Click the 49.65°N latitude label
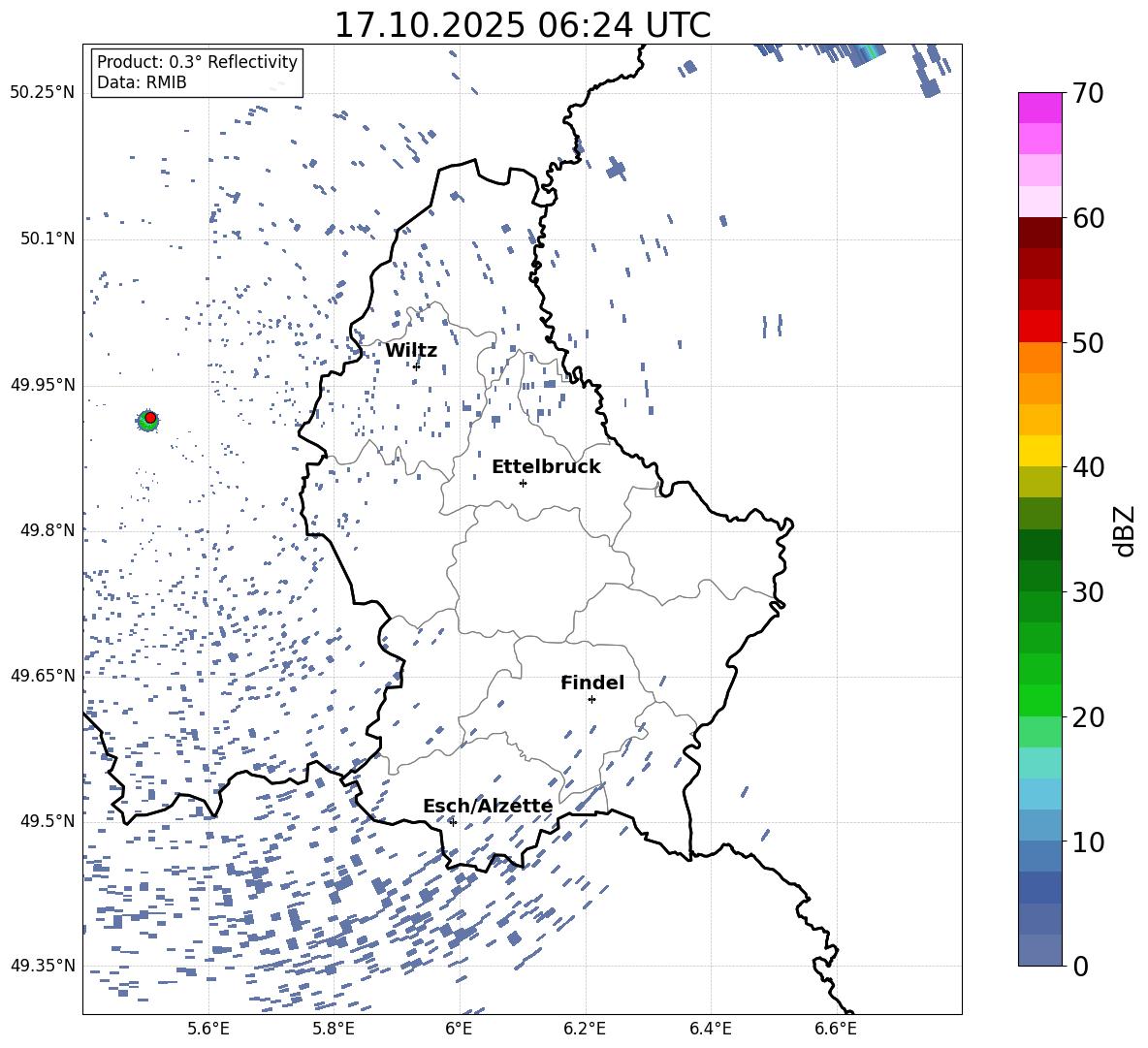Viewport: 1148px width, 1048px height. tap(43, 675)
